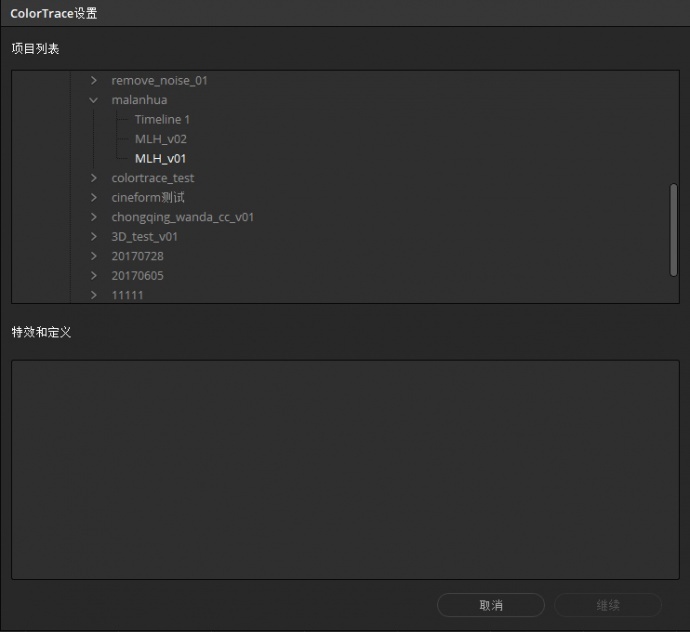Select the colortrace_test project name
Image resolution: width=690 pixels, height=632 pixels.
point(152,178)
